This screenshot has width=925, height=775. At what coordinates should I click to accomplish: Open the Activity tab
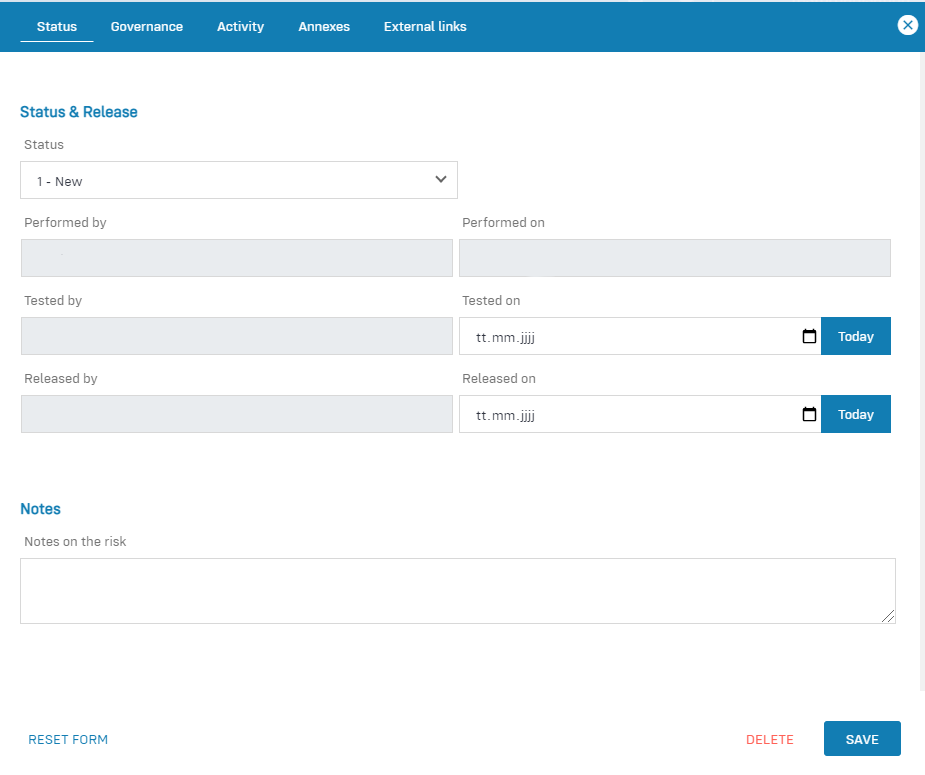coord(240,27)
